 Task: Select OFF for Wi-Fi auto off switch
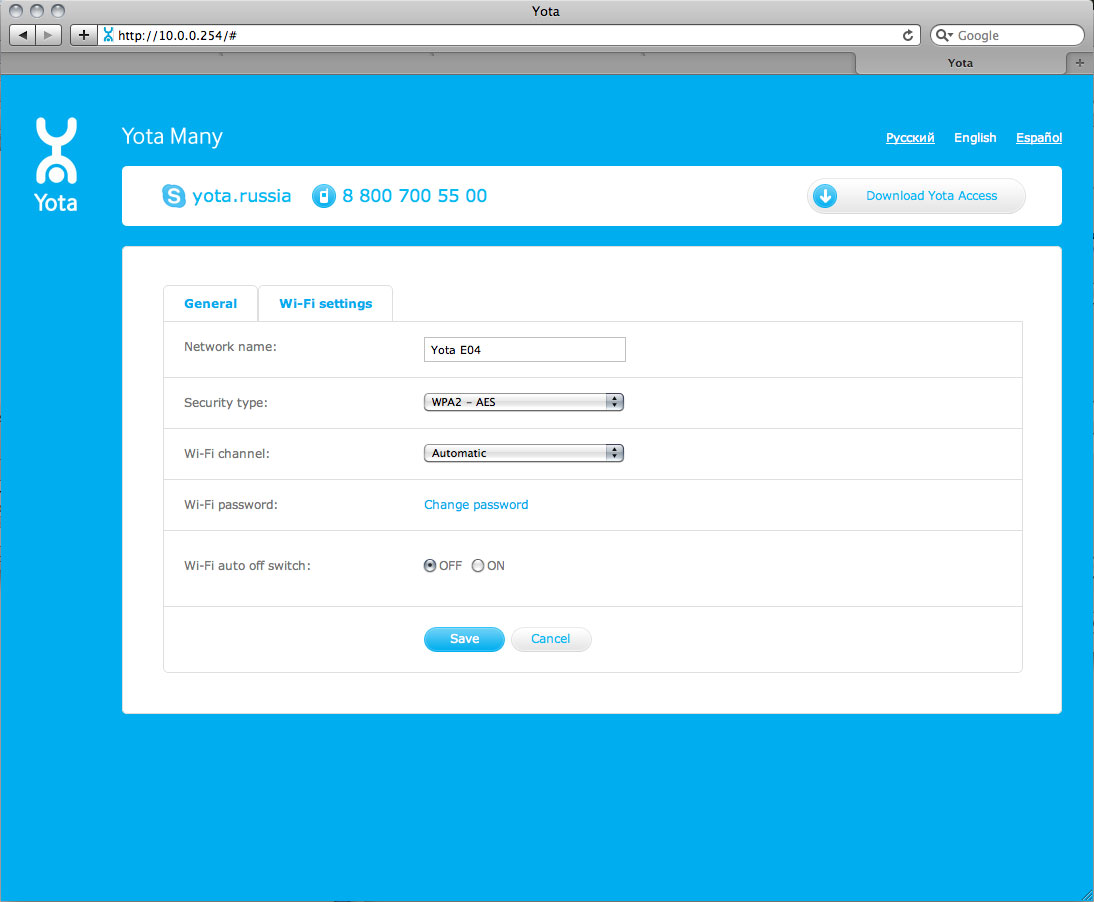[x=430, y=566]
